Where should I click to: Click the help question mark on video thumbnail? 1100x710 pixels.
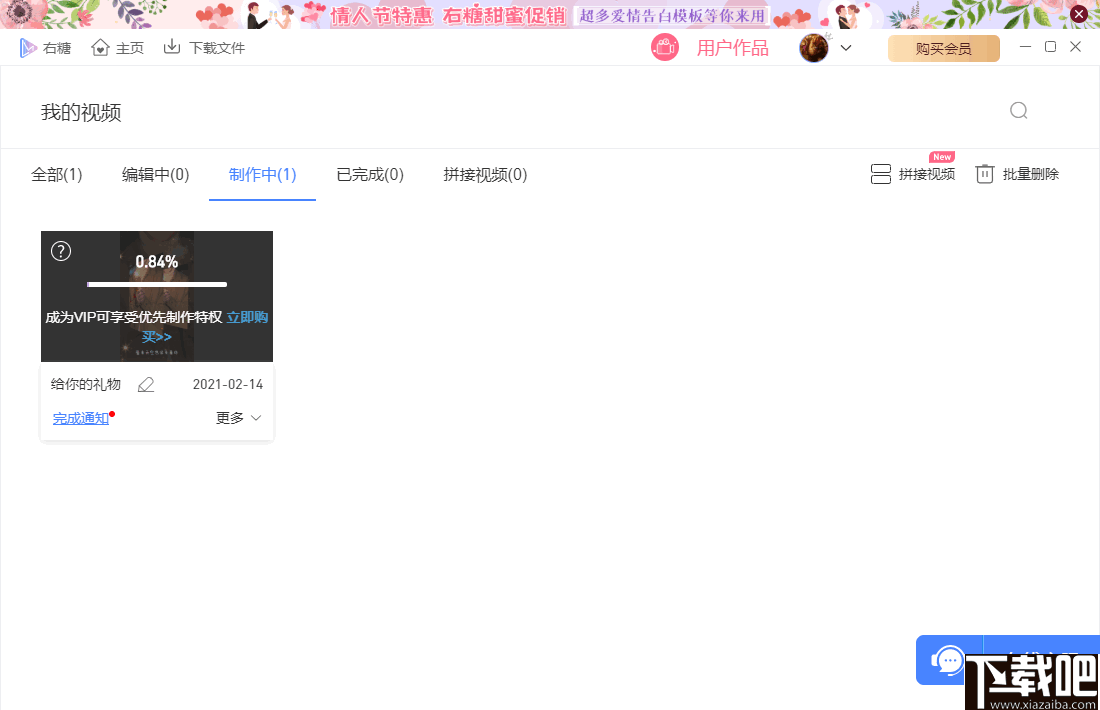point(61,251)
